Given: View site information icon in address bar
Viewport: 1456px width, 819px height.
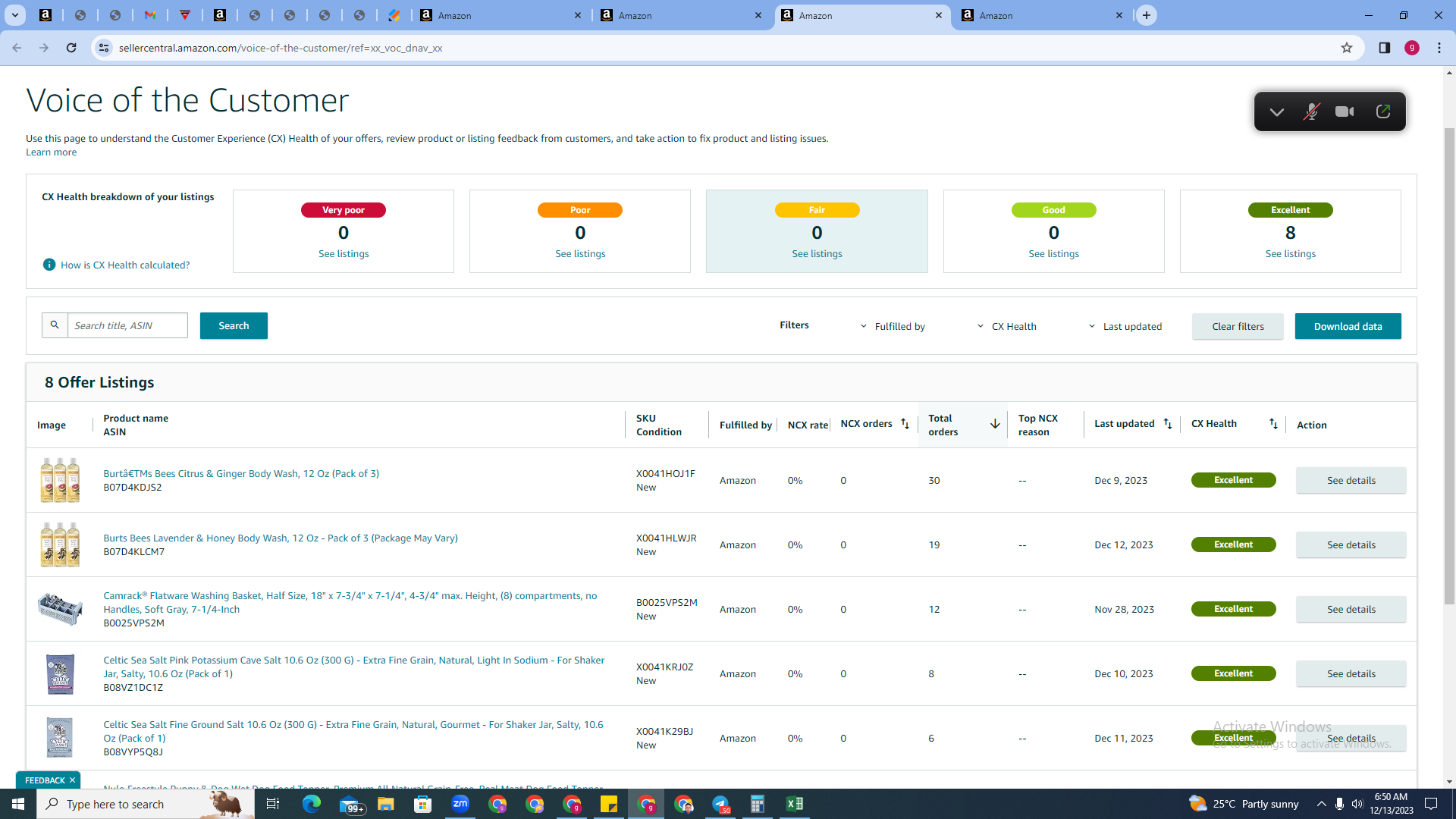Looking at the screenshot, I should 104,48.
